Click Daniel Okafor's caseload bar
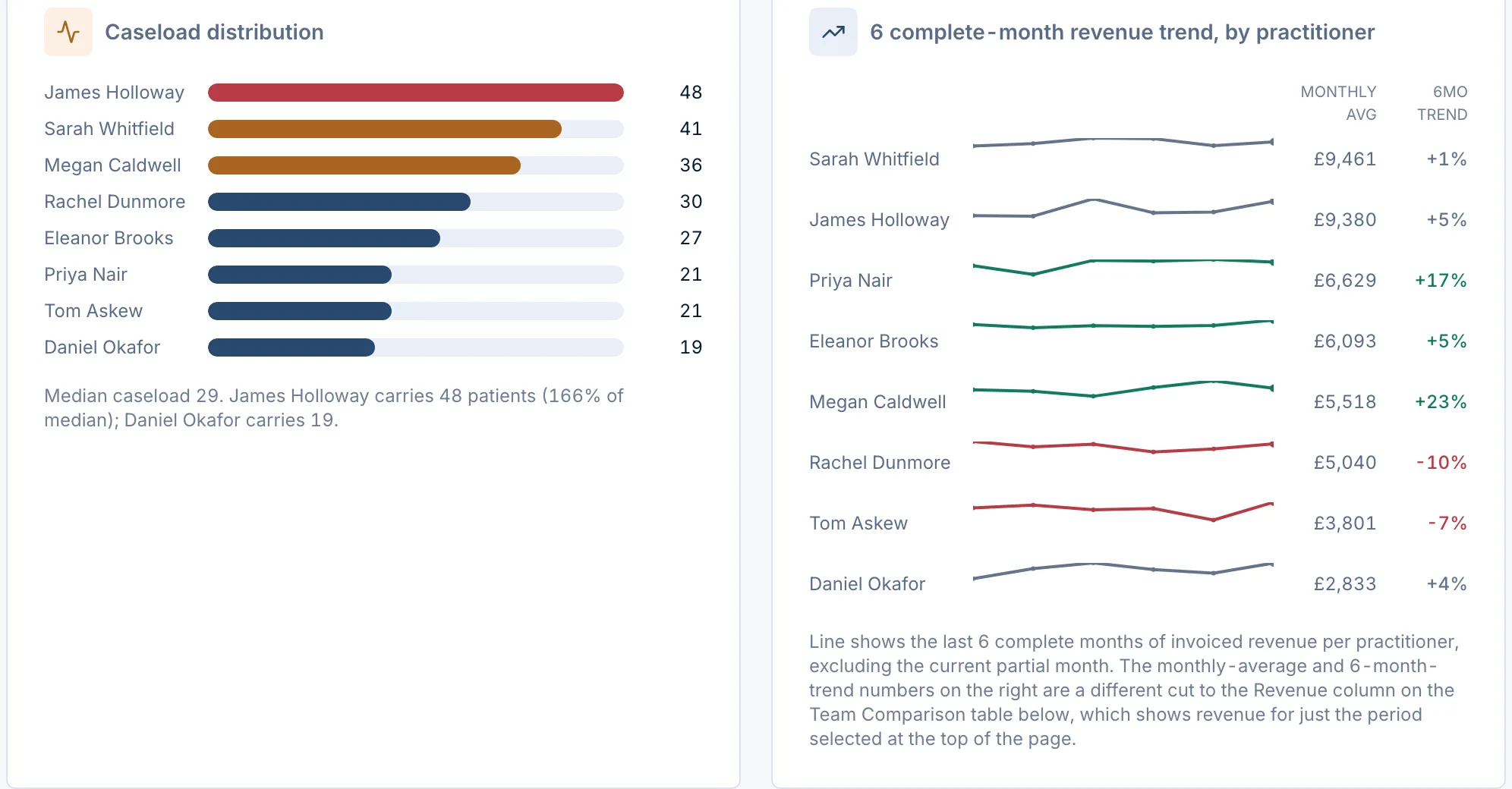The width and height of the screenshot is (1512, 789). point(291,347)
